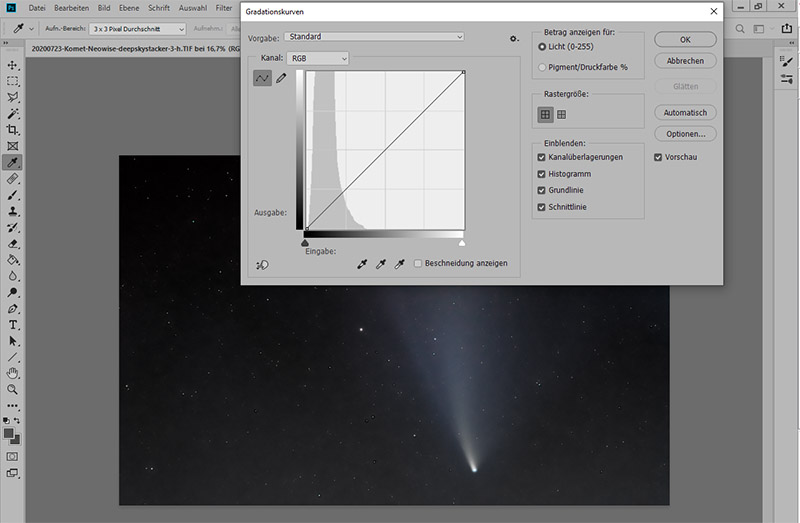Select the Healing Brush tool

pyautogui.click(x=13, y=179)
